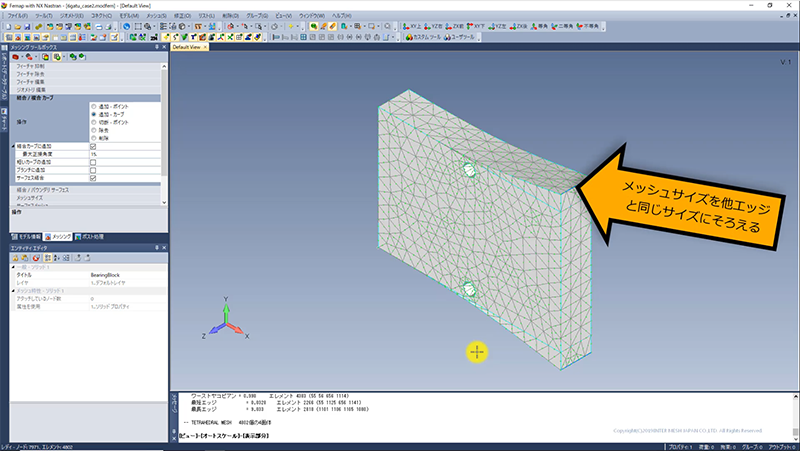This screenshot has width=800, height=451.
Task: Open the メッシュ menu
Action: tap(157, 16)
